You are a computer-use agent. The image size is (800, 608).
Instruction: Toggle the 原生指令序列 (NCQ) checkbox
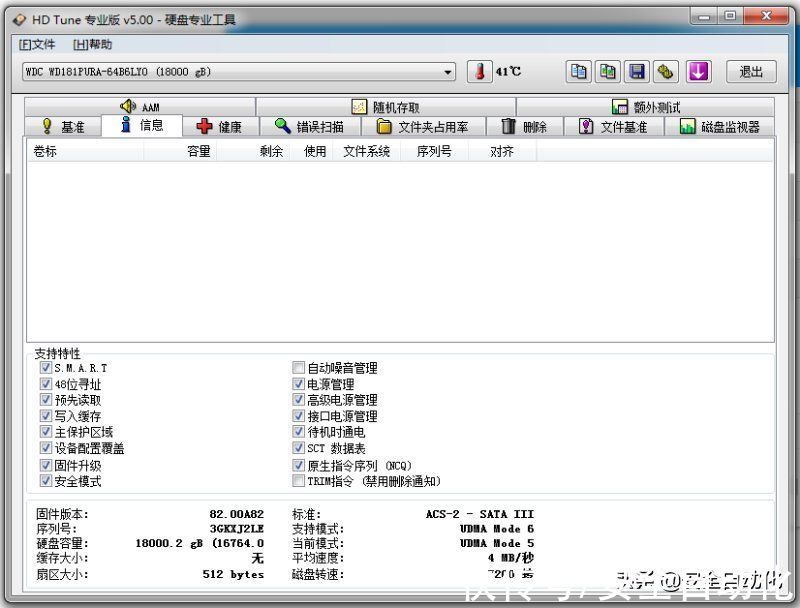point(298,465)
